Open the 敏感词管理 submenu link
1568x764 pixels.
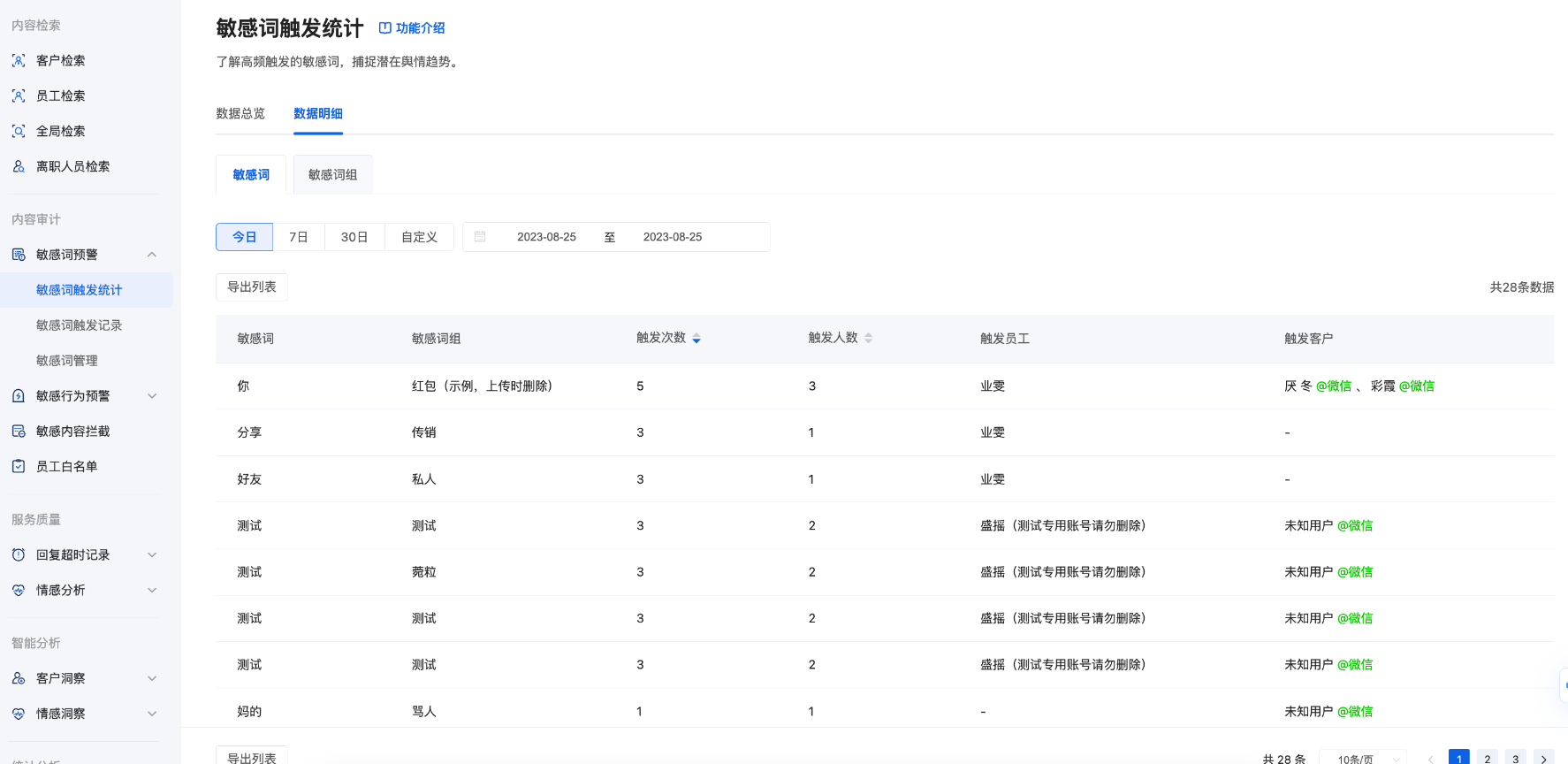point(66,361)
